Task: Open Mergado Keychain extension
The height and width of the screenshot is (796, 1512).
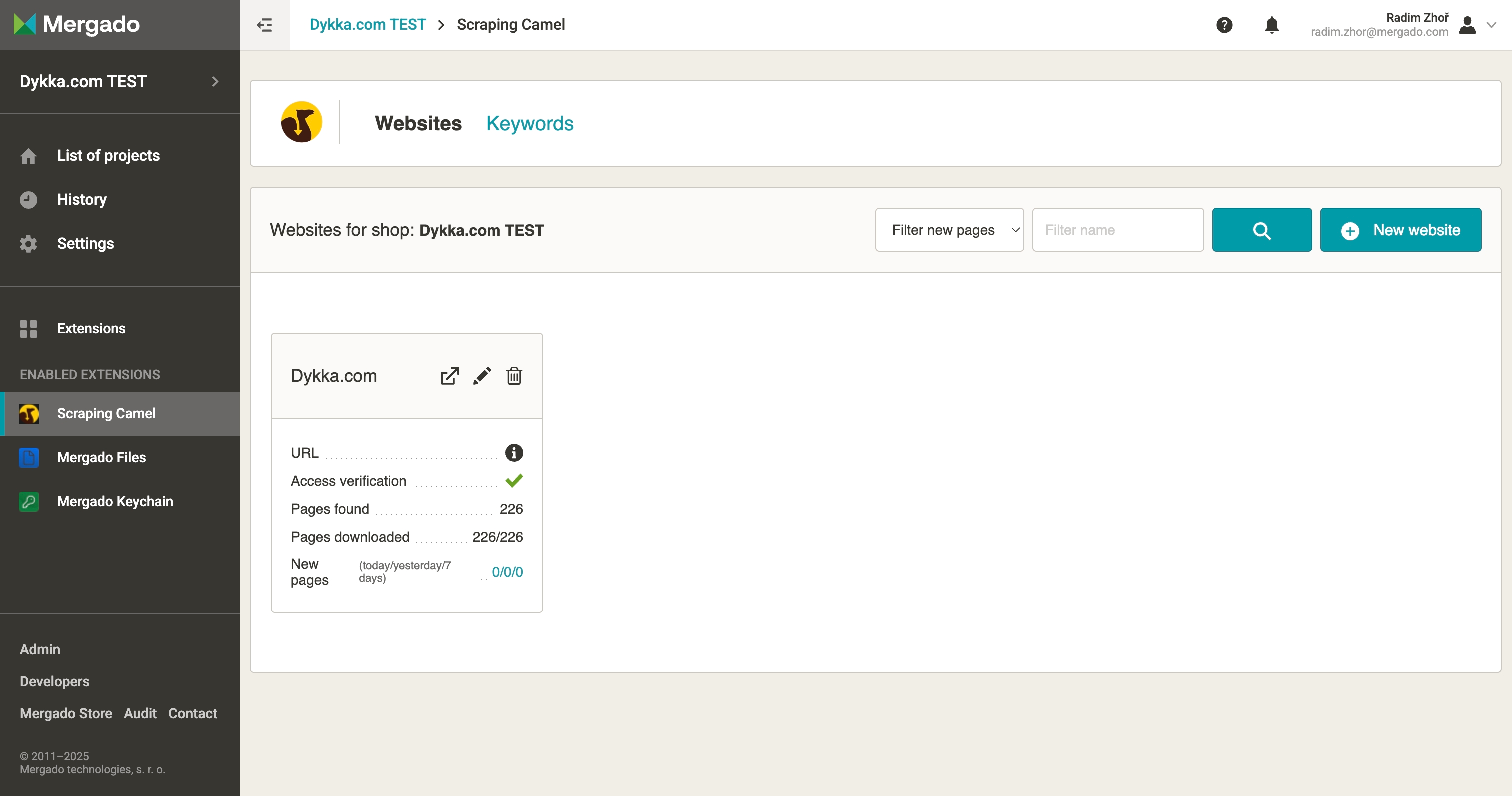Action: point(115,501)
